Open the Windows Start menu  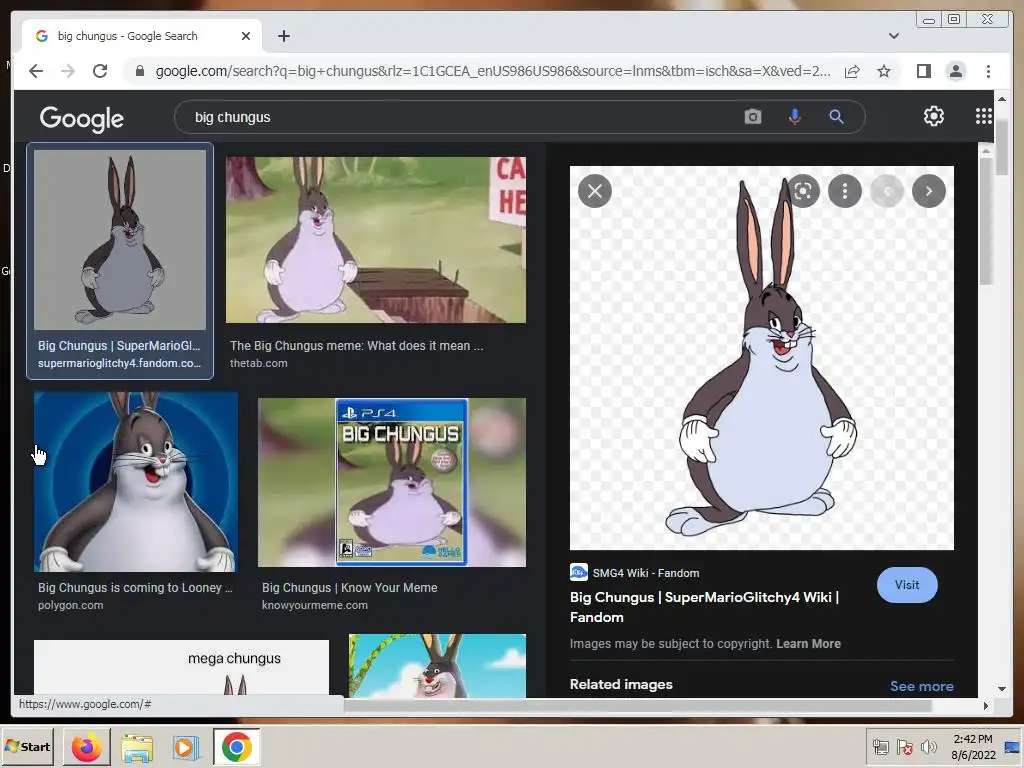(27, 746)
